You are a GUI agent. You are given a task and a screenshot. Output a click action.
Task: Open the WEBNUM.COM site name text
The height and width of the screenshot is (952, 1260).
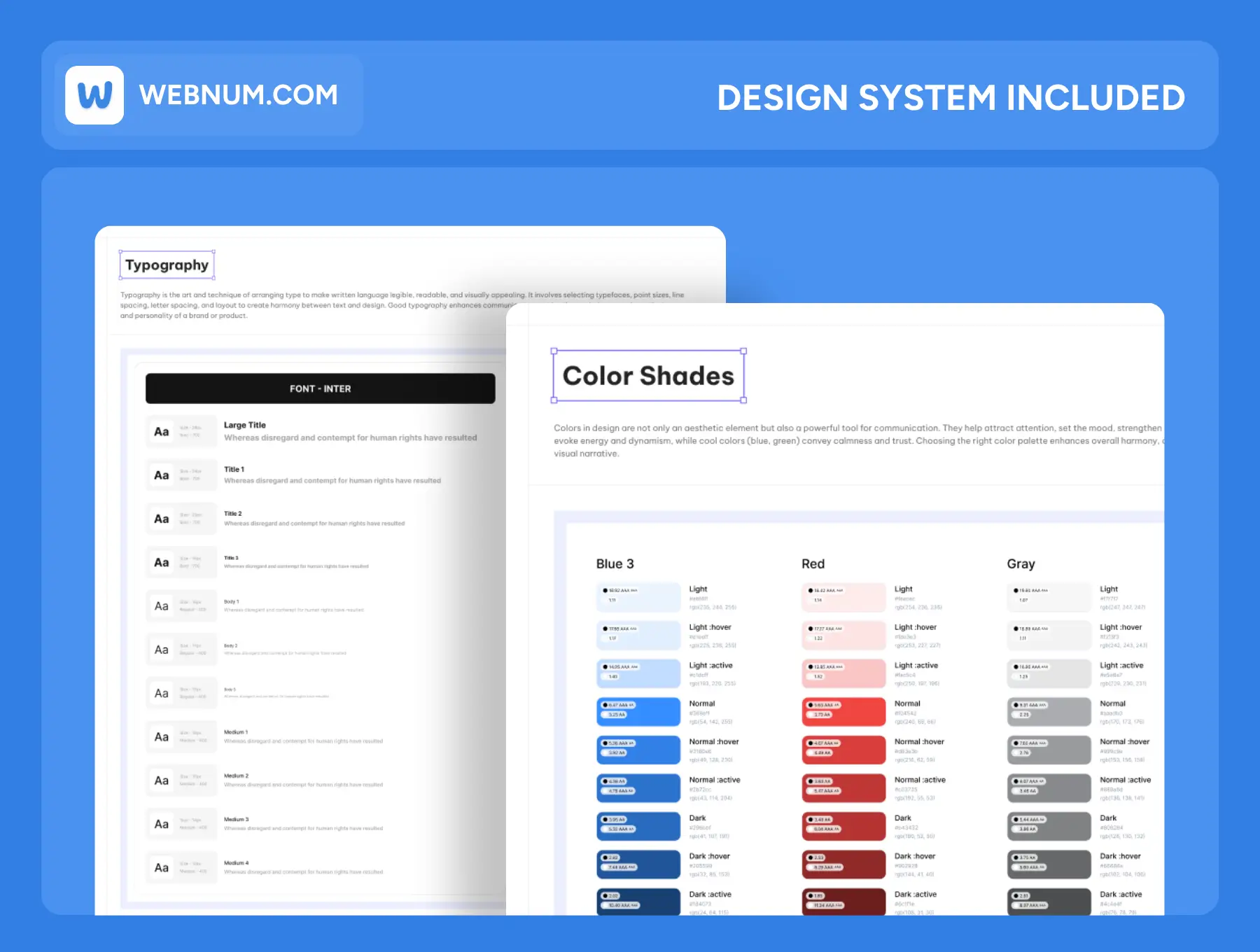(239, 95)
